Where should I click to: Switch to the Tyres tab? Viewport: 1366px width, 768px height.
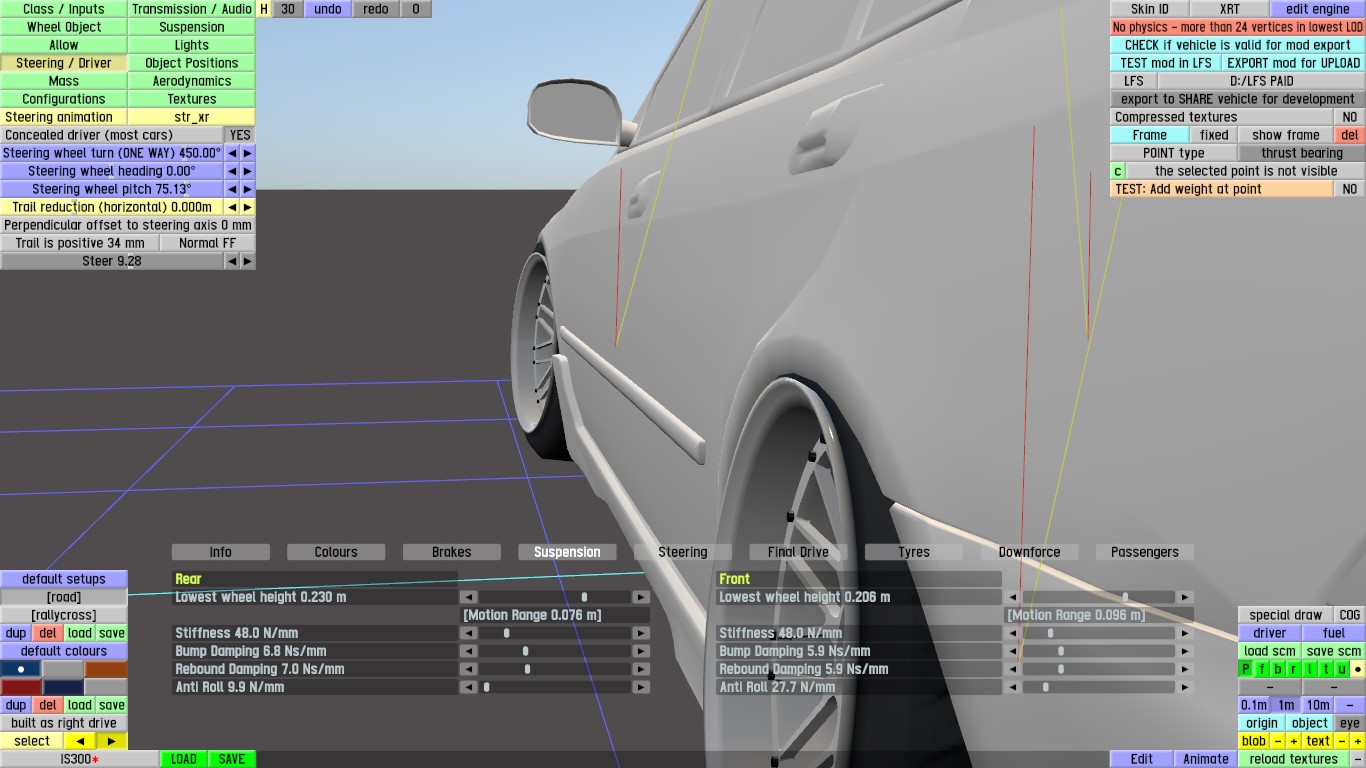pos(914,552)
